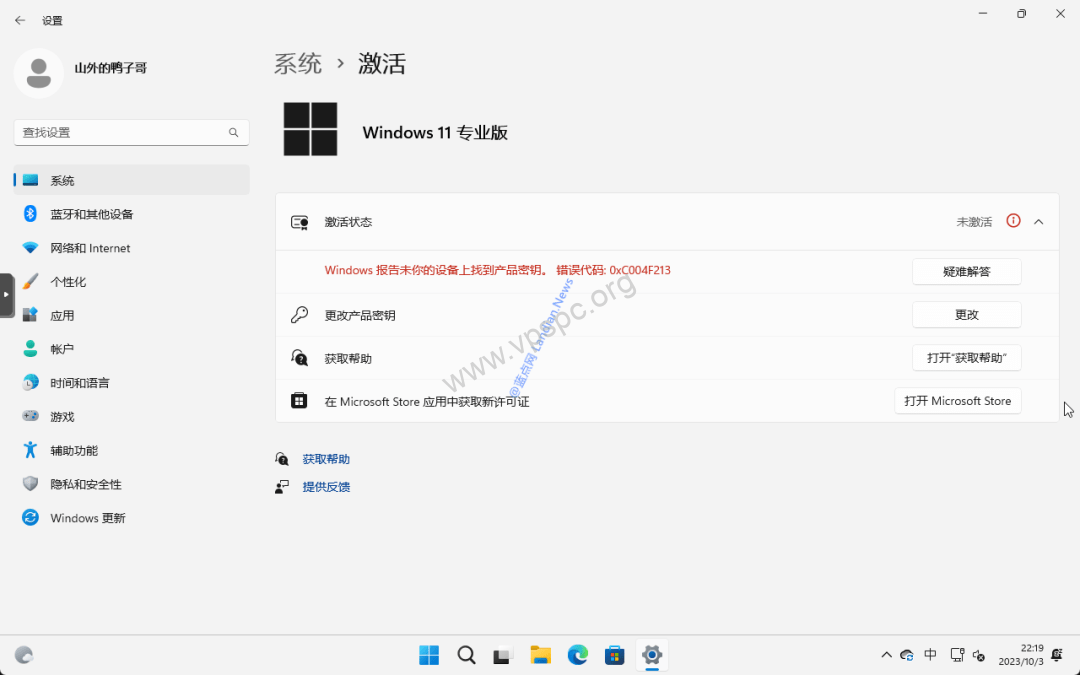Click the Windows 11 专业版 title
This screenshot has width=1080, height=675.
point(435,132)
